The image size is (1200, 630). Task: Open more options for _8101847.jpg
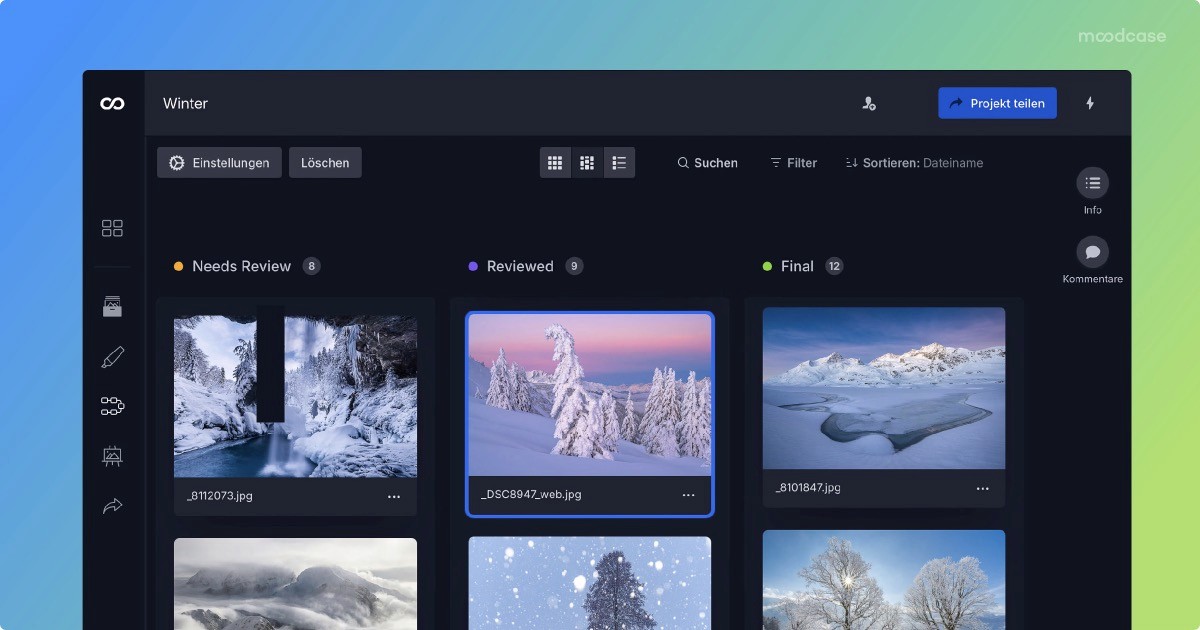point(982,488)
